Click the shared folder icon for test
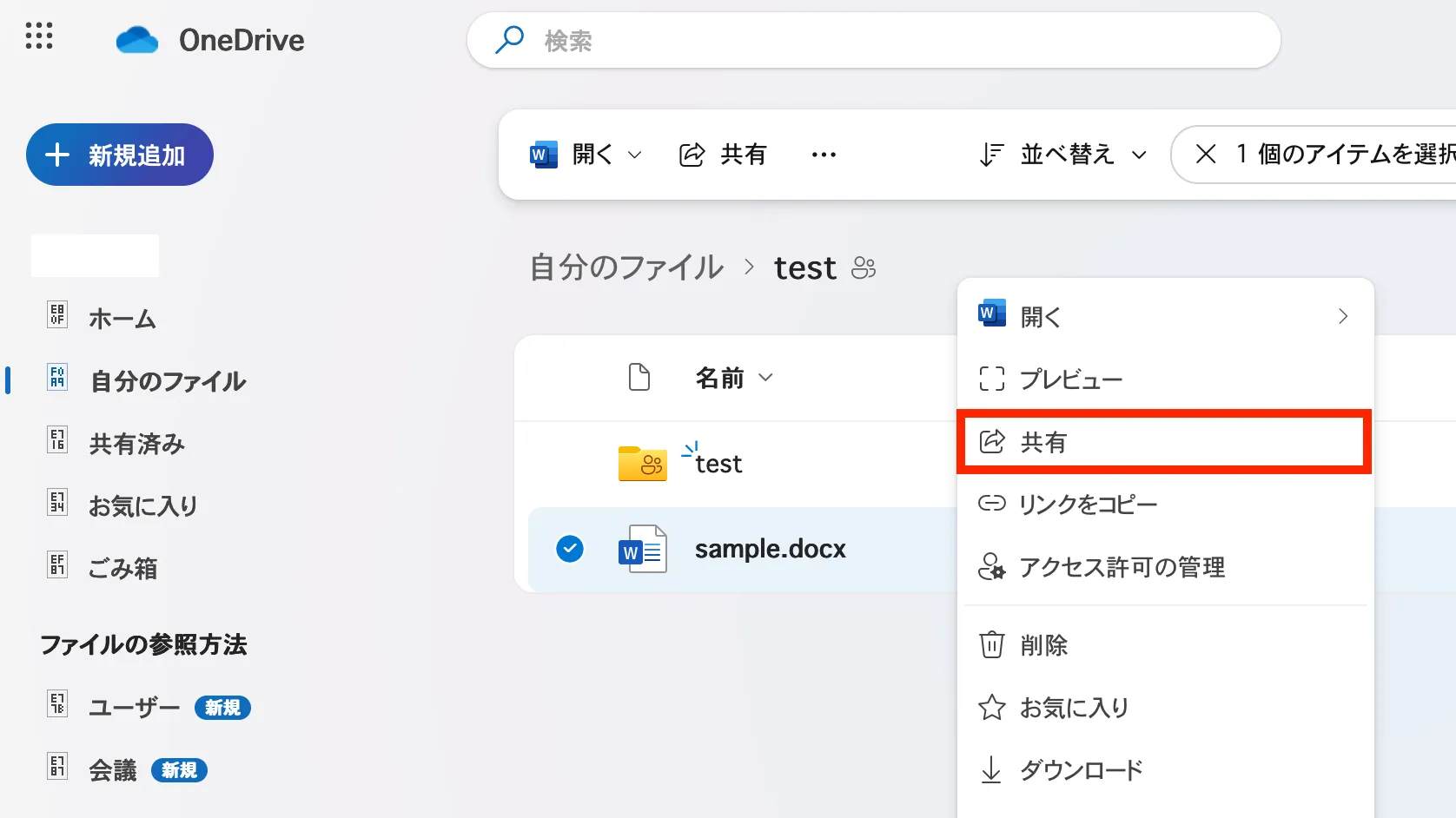Viewport: 1456px width, 818px height. tap(642, 464)
